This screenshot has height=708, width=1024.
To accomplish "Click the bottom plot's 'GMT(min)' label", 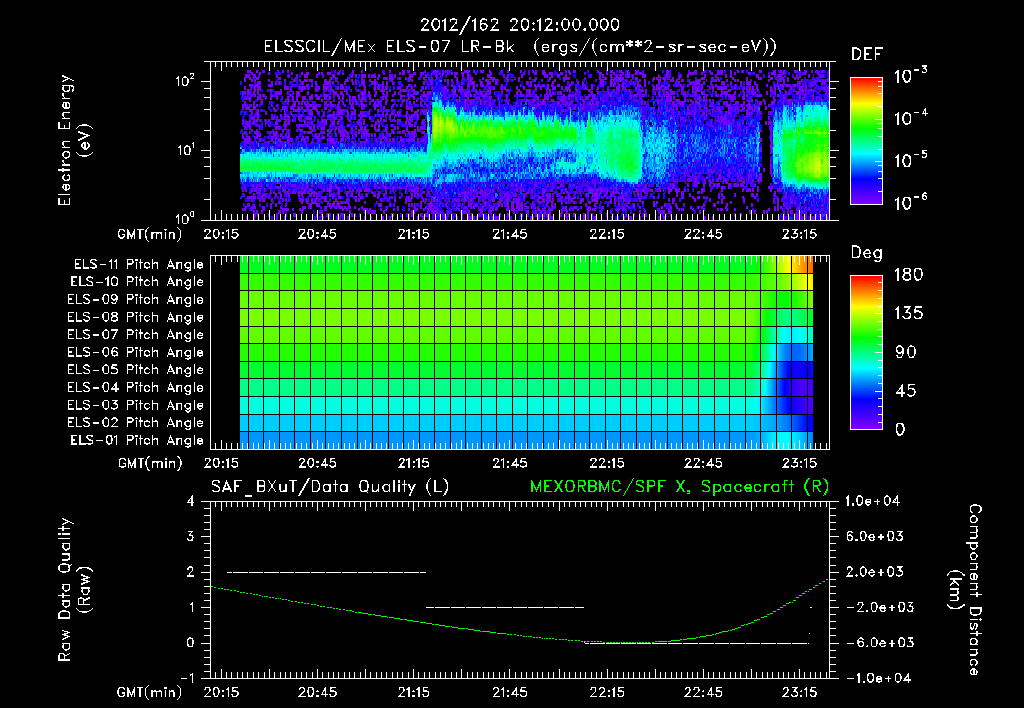I will [150, 692].
